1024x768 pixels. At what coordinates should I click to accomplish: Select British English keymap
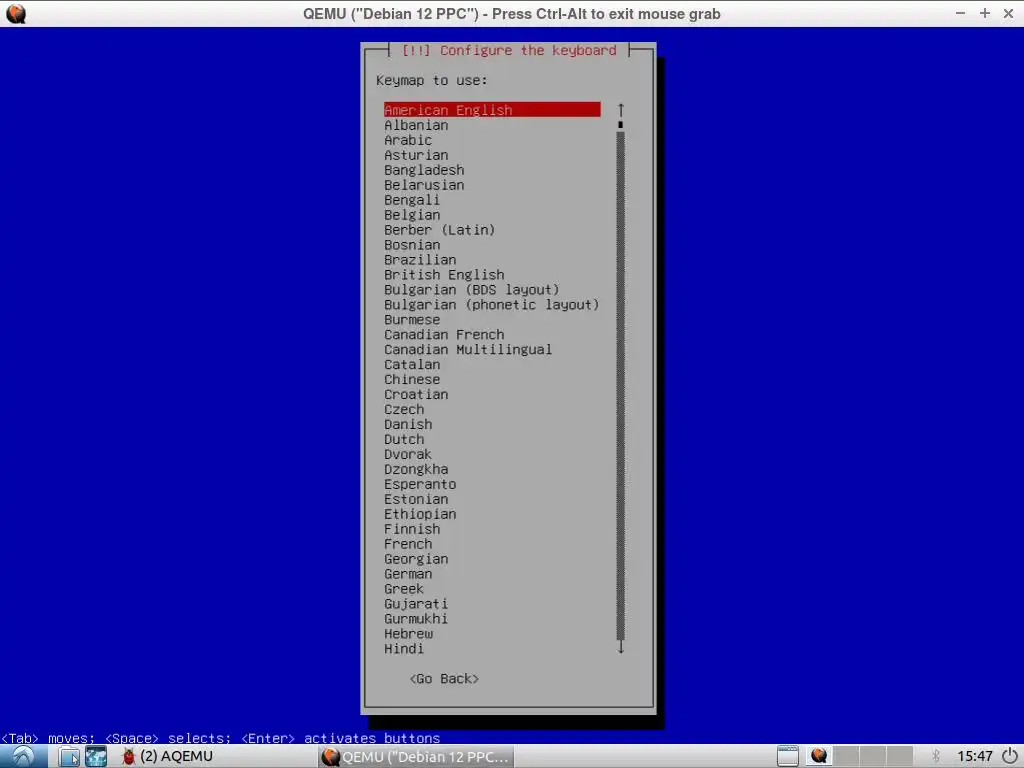point(444,275)
